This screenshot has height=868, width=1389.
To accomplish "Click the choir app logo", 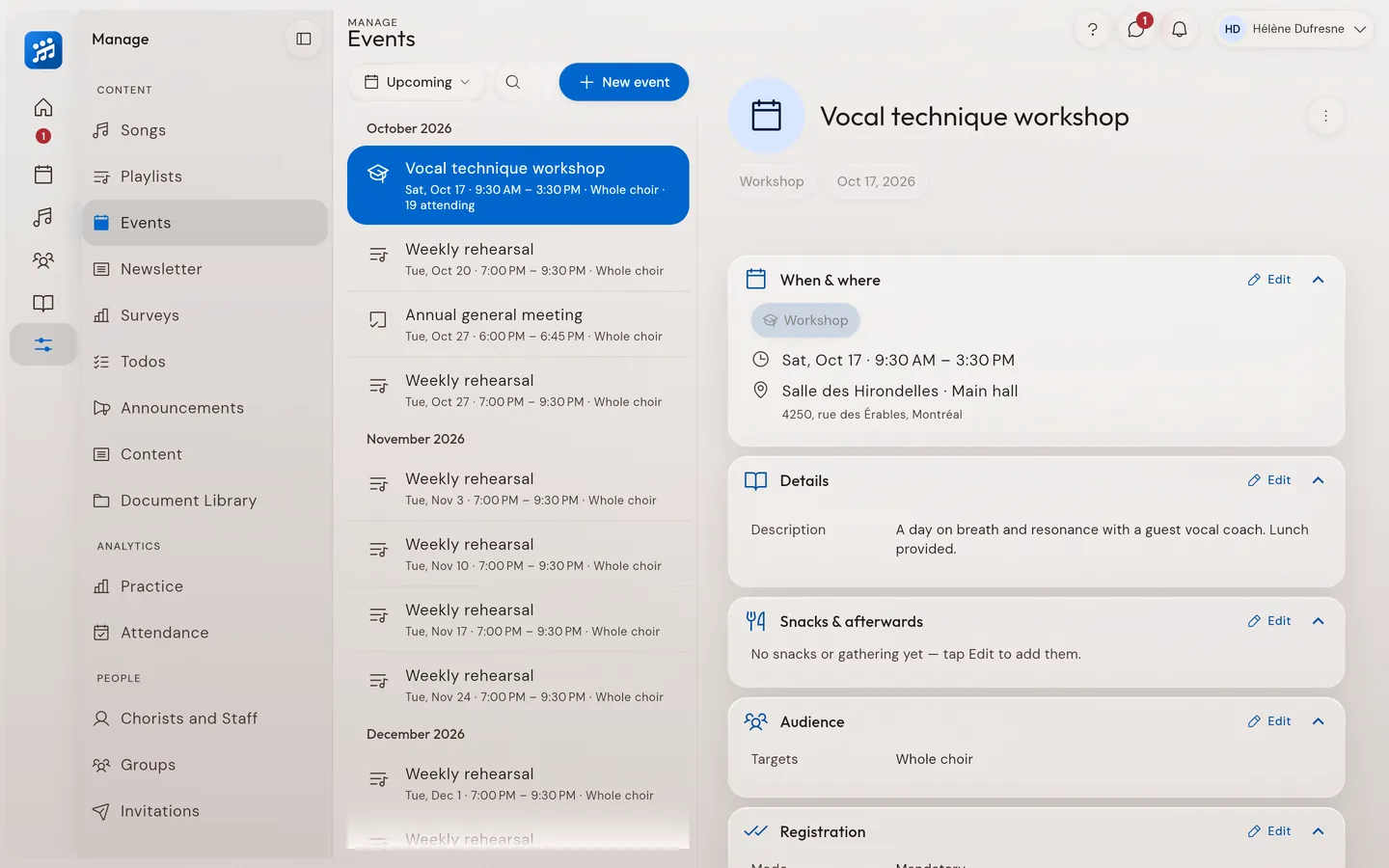I will pyautogui.click(x=43, y=49).
